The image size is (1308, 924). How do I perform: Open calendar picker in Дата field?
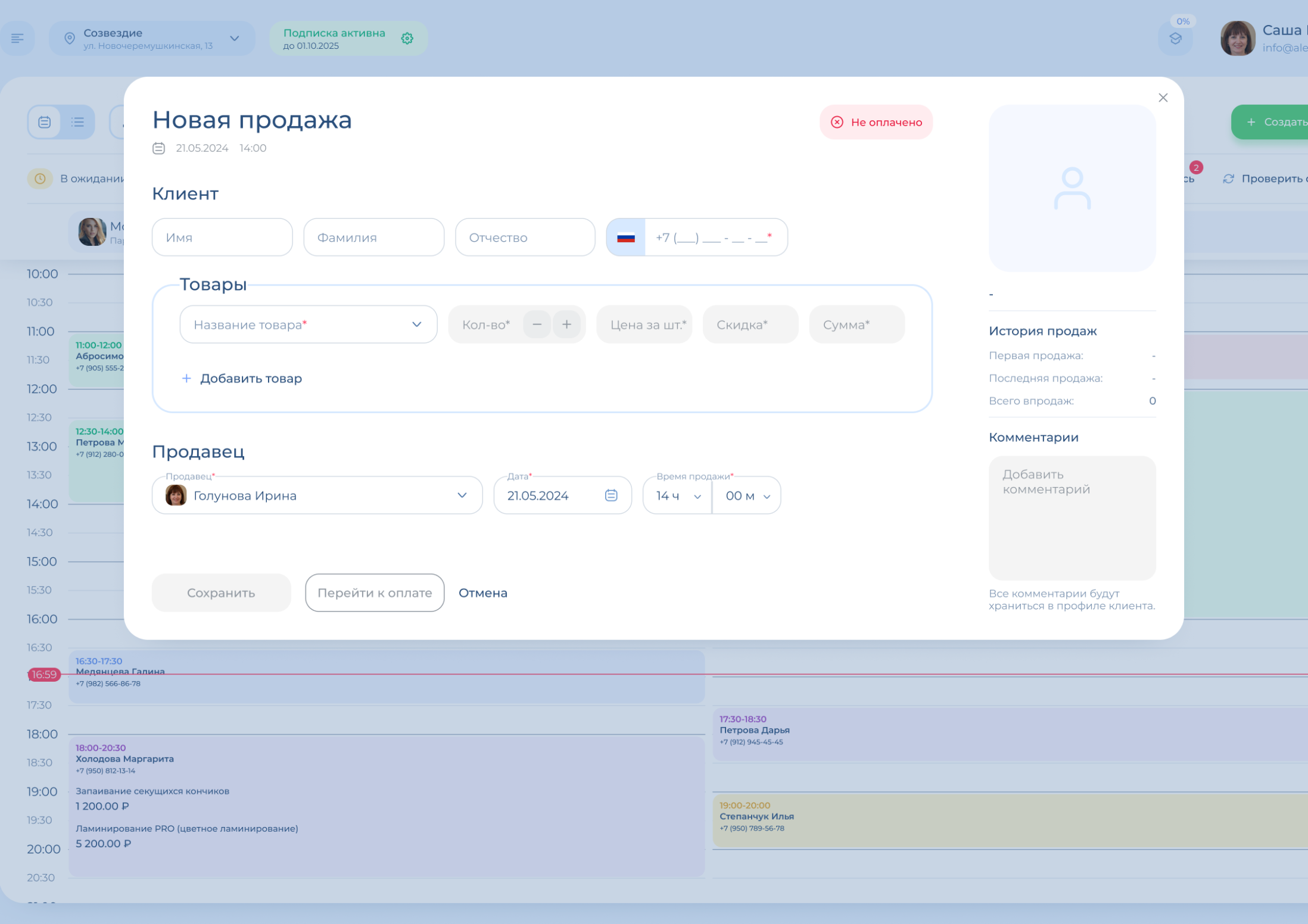611,495
